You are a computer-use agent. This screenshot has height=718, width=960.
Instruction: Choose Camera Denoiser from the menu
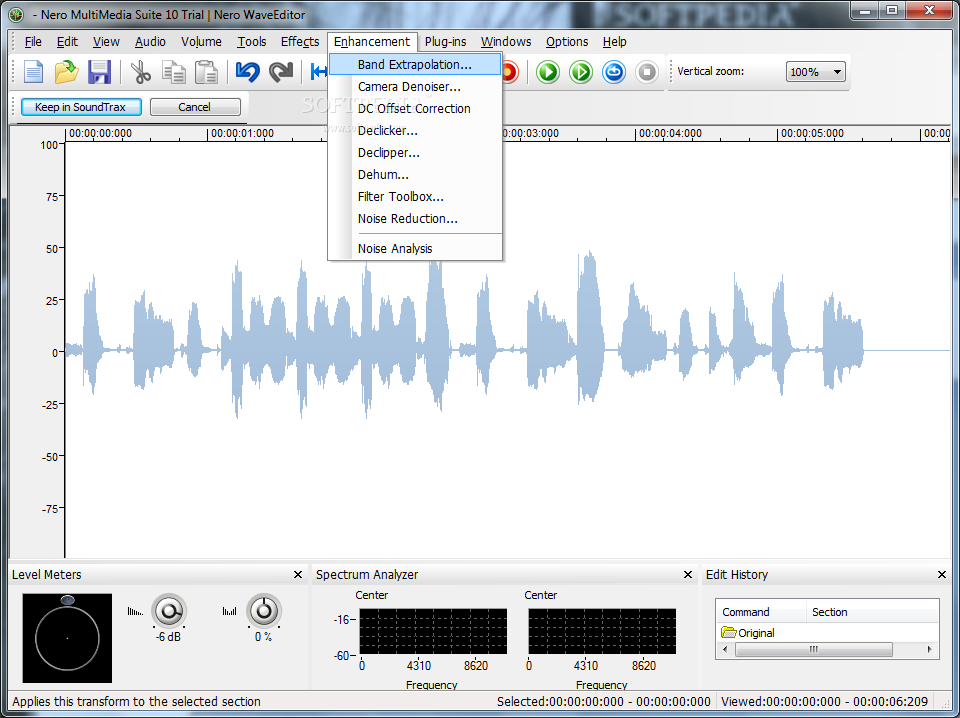(x=415, y=87)
